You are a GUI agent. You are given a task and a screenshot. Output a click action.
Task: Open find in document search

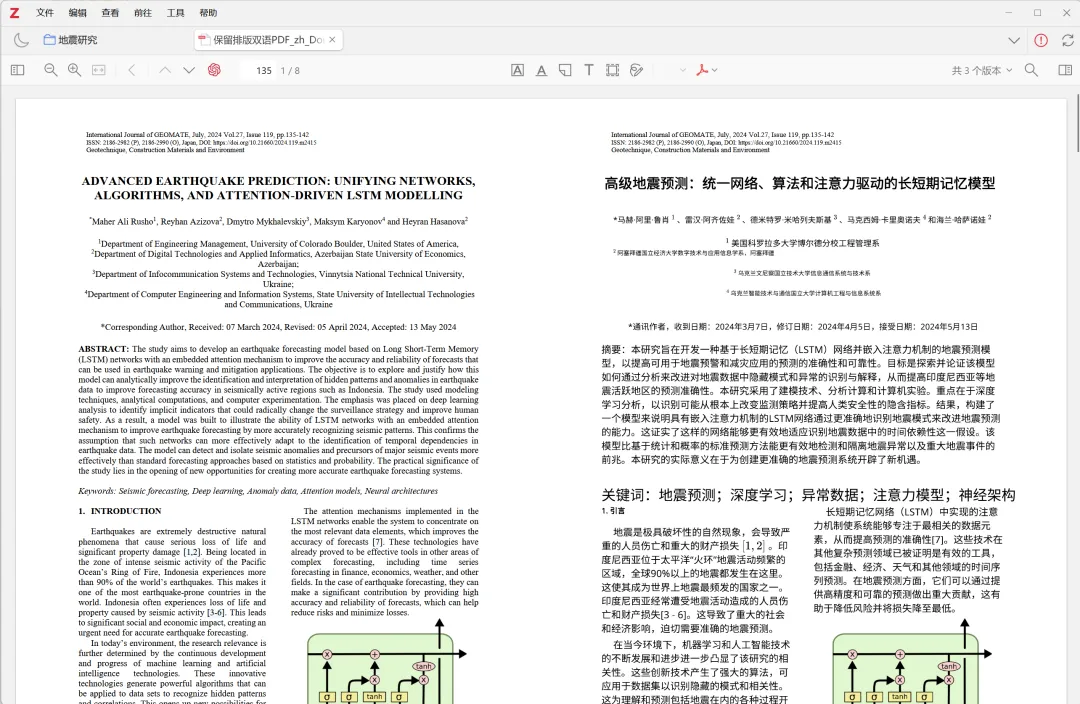coord(1031,70)
